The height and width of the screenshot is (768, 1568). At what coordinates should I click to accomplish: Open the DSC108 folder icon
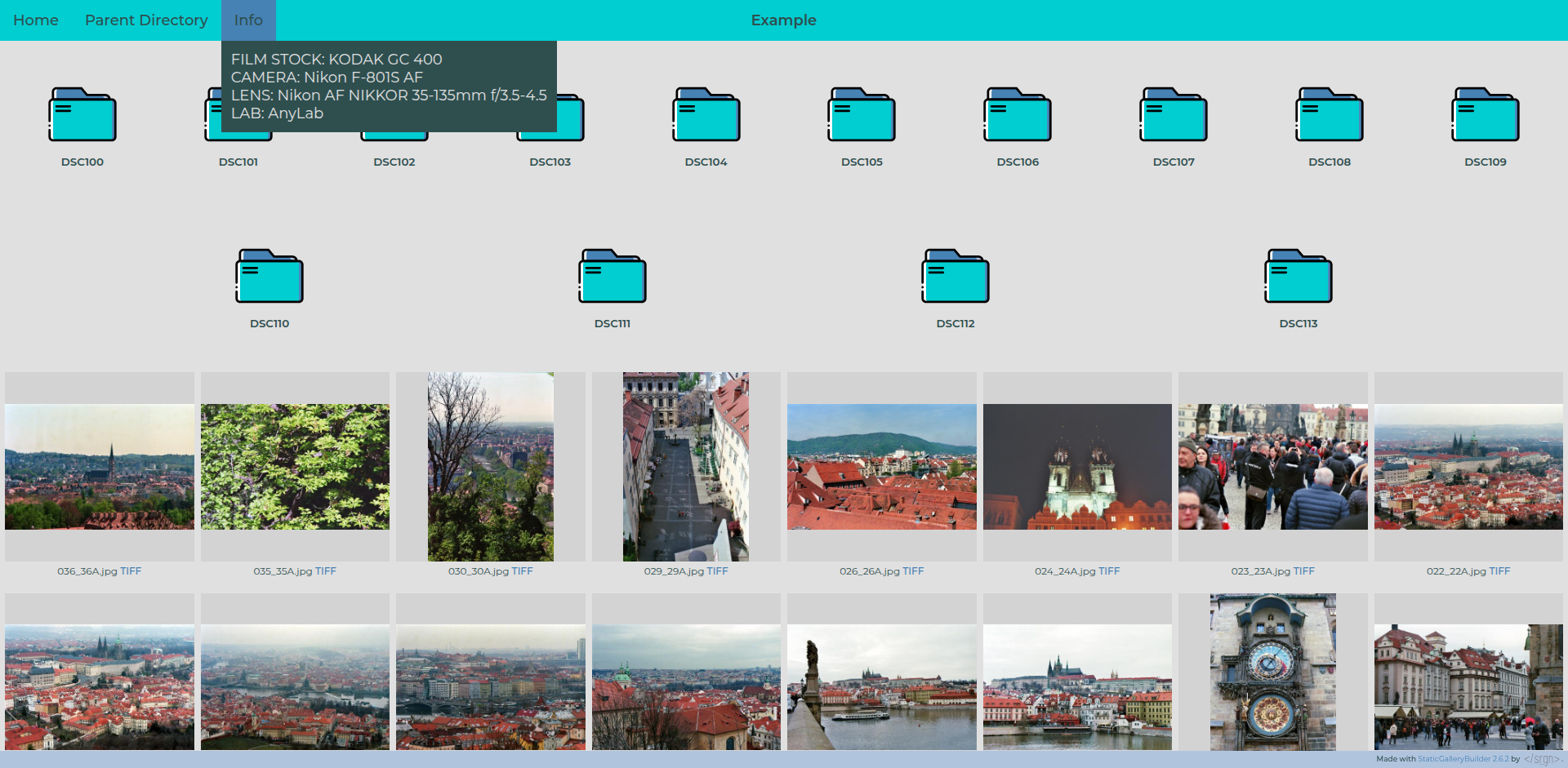tap(1329, 115)
